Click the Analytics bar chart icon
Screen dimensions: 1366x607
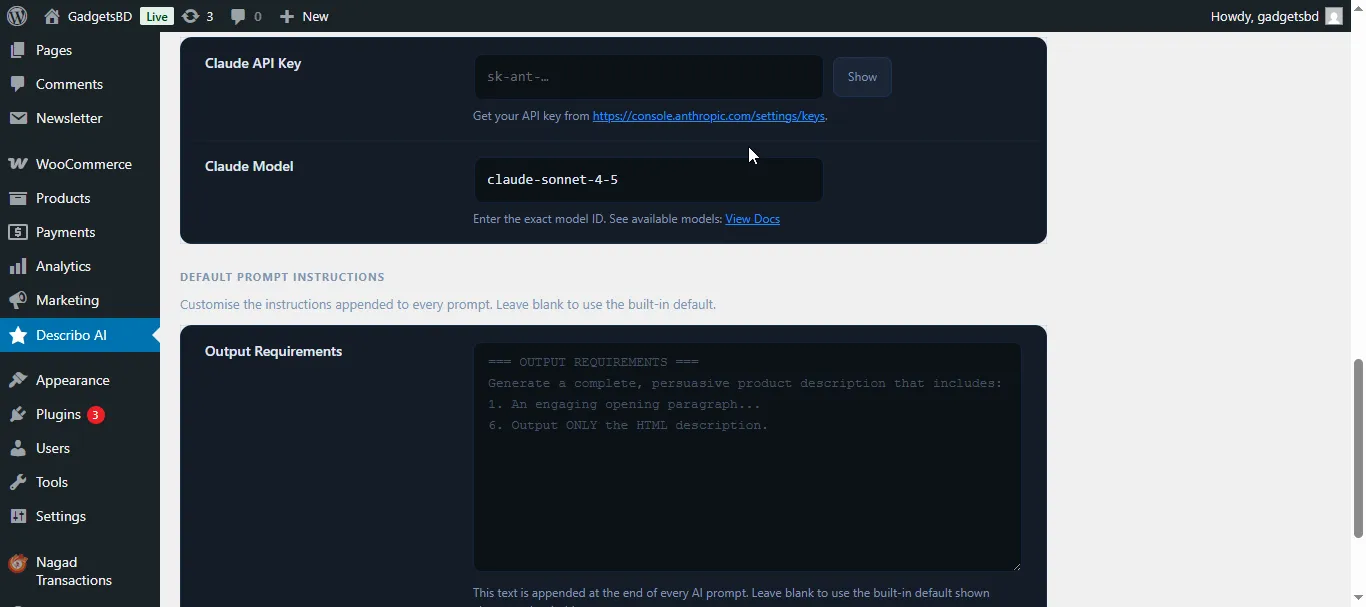[17, 266]
